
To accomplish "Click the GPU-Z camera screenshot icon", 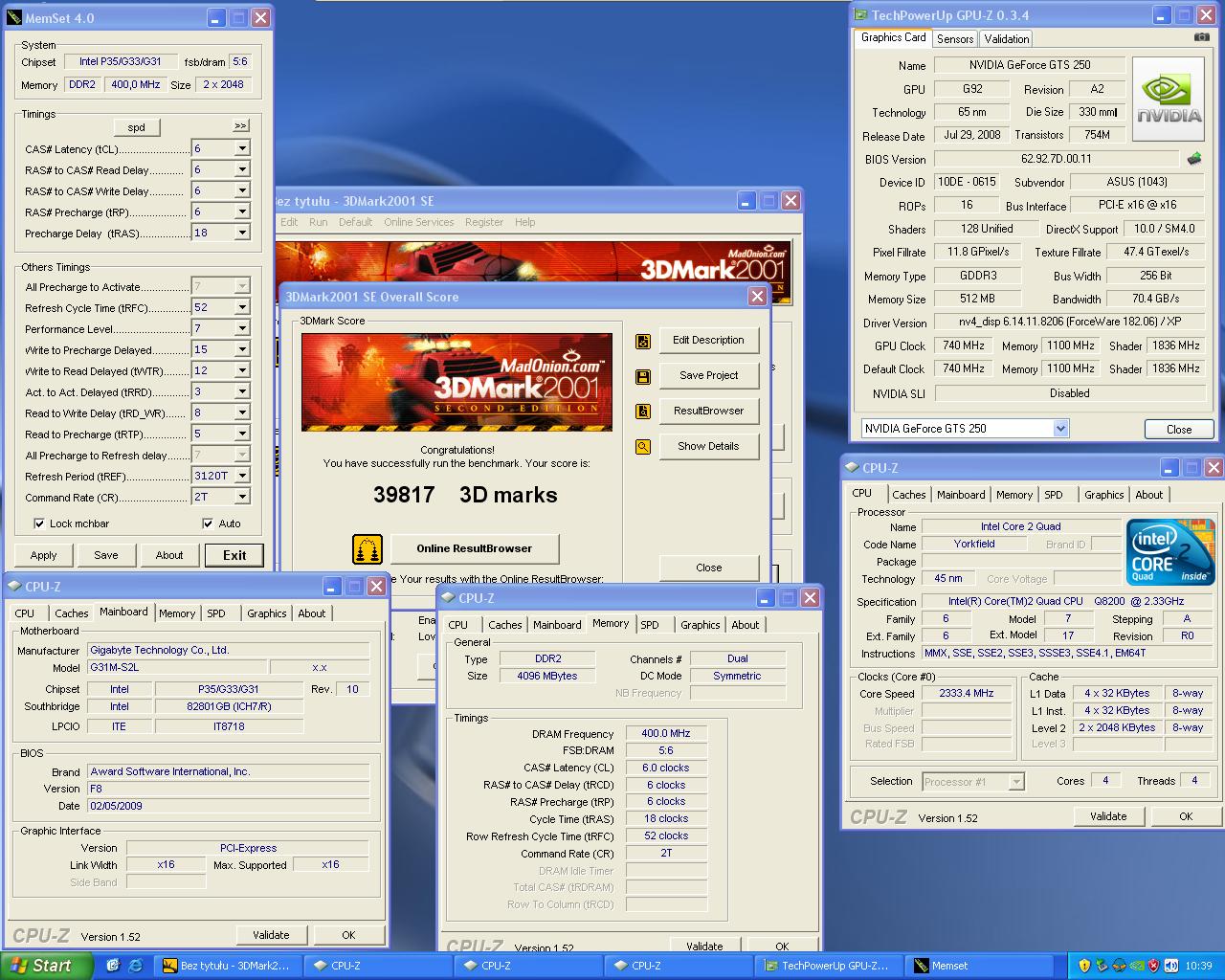I will click(x=1202, y=37).
